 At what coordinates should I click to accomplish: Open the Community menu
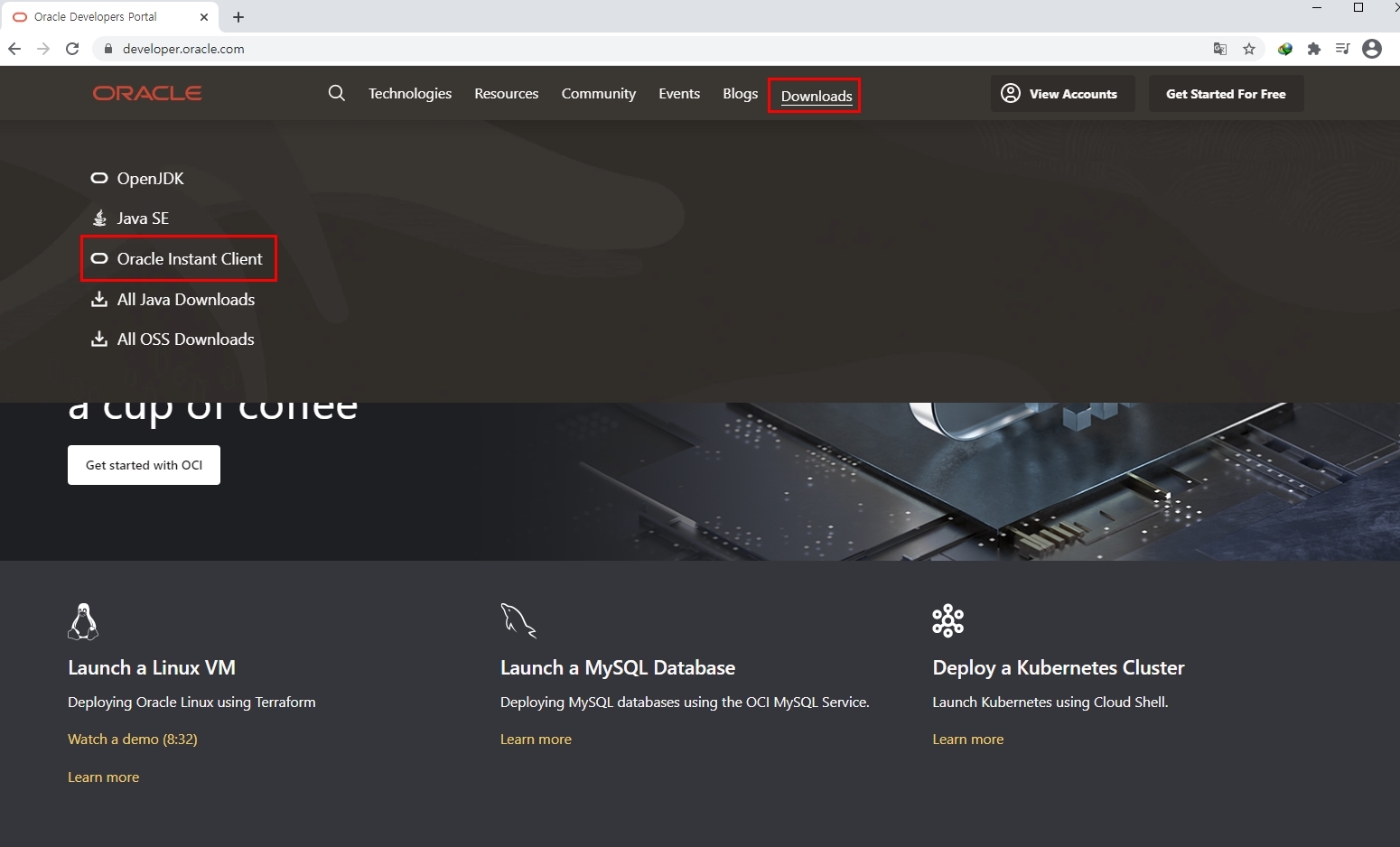(x=599, y=94)
